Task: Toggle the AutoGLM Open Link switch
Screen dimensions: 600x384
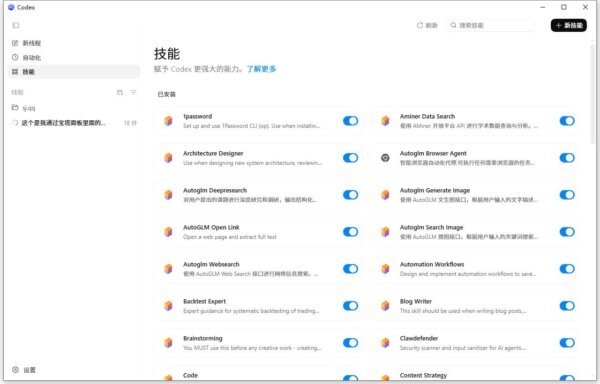Action: point(351,232)
